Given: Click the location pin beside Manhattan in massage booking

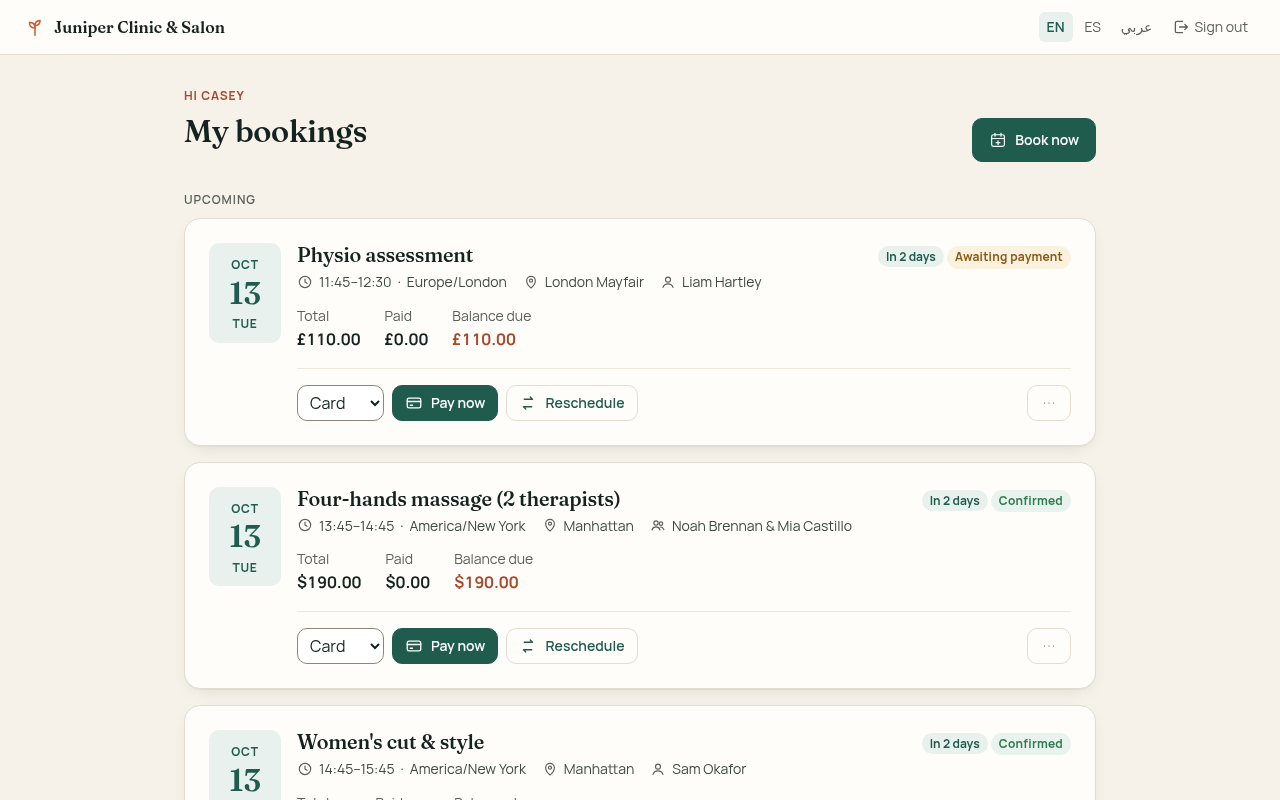Looking at the screenshot, I should pos(550,526).
